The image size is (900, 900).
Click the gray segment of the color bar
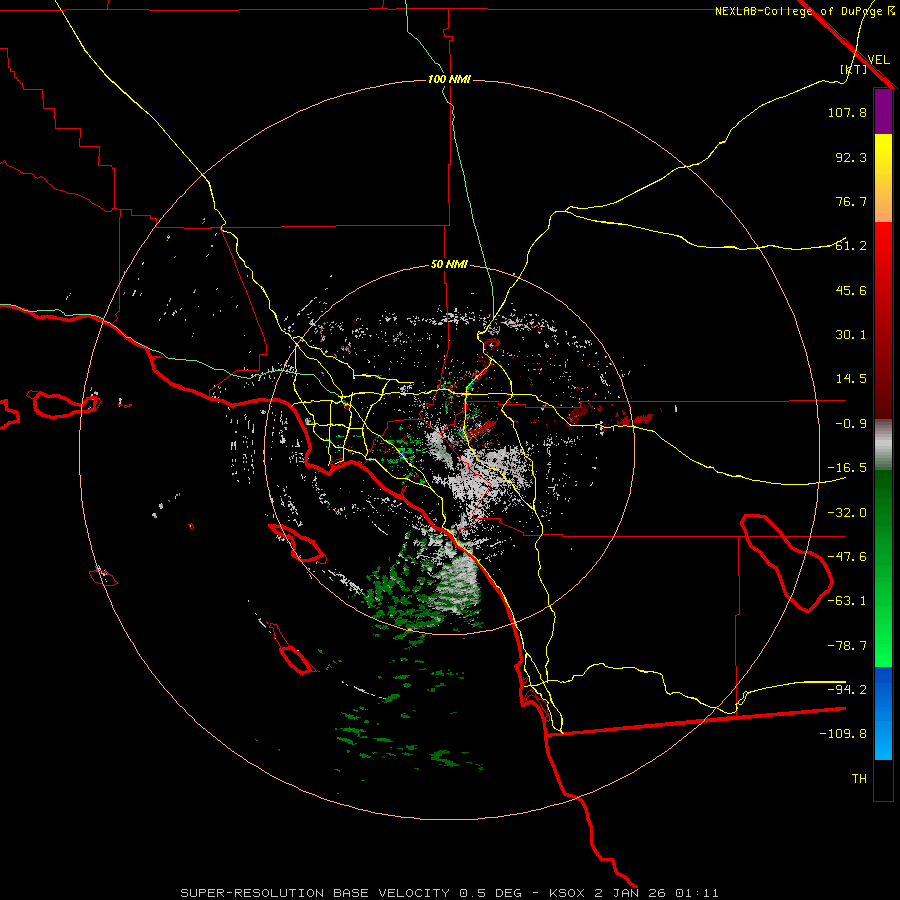[883, 445]
